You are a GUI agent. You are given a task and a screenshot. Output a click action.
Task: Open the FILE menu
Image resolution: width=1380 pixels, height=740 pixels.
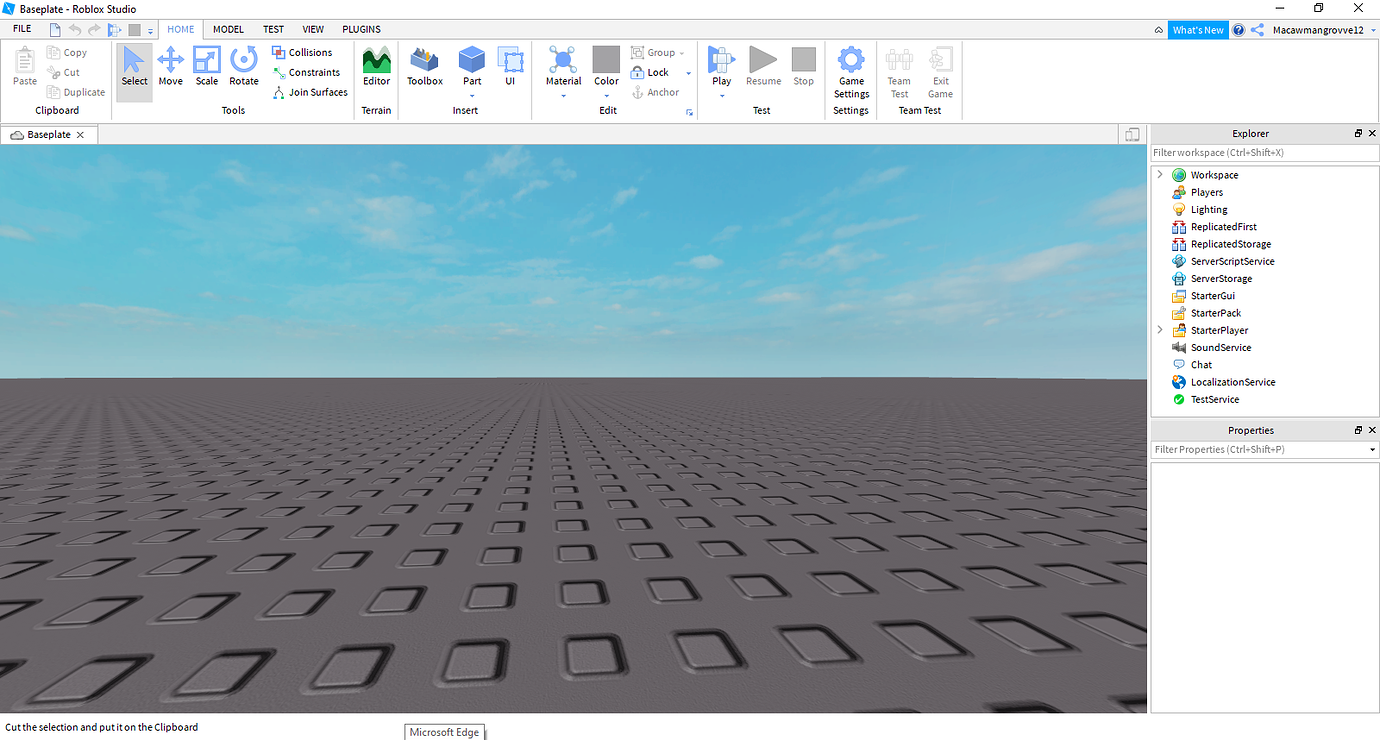pos(21,29)
